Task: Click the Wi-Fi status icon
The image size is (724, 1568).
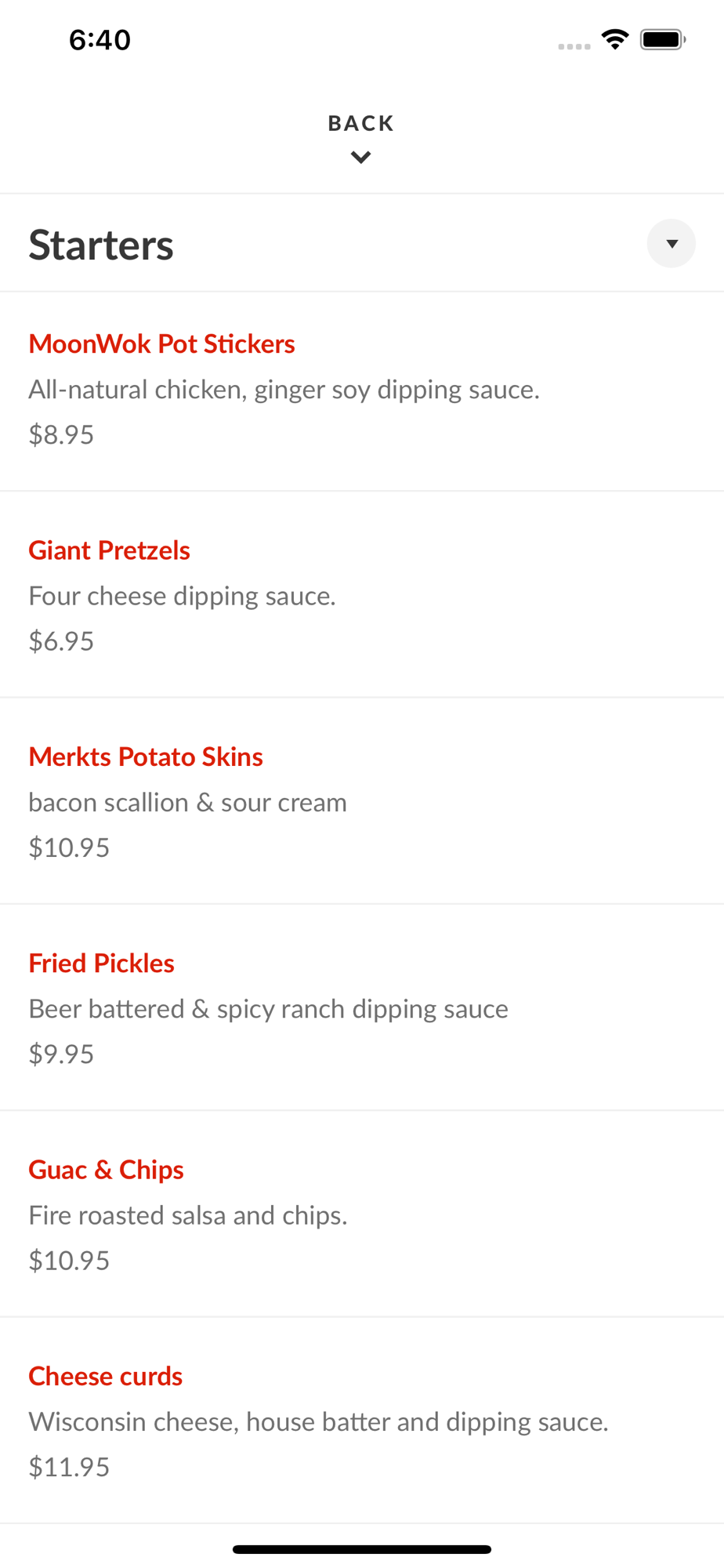Action: 615,39
